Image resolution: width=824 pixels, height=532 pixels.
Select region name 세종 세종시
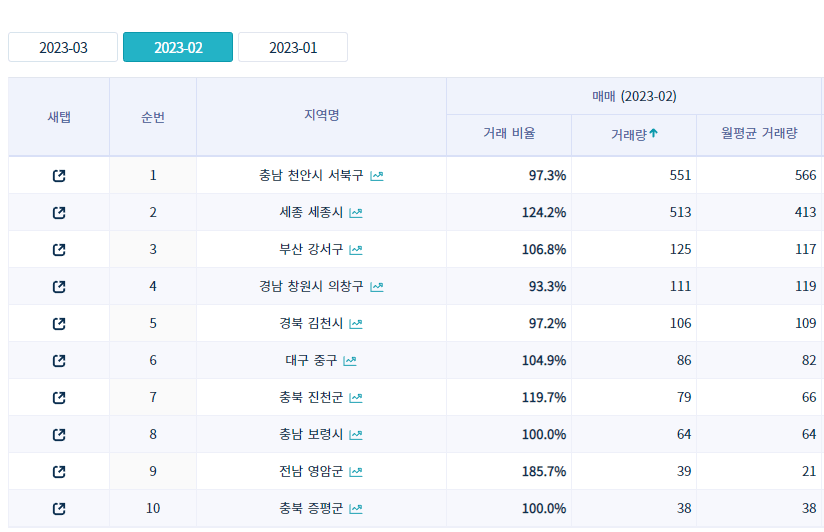tap(311, 212)
